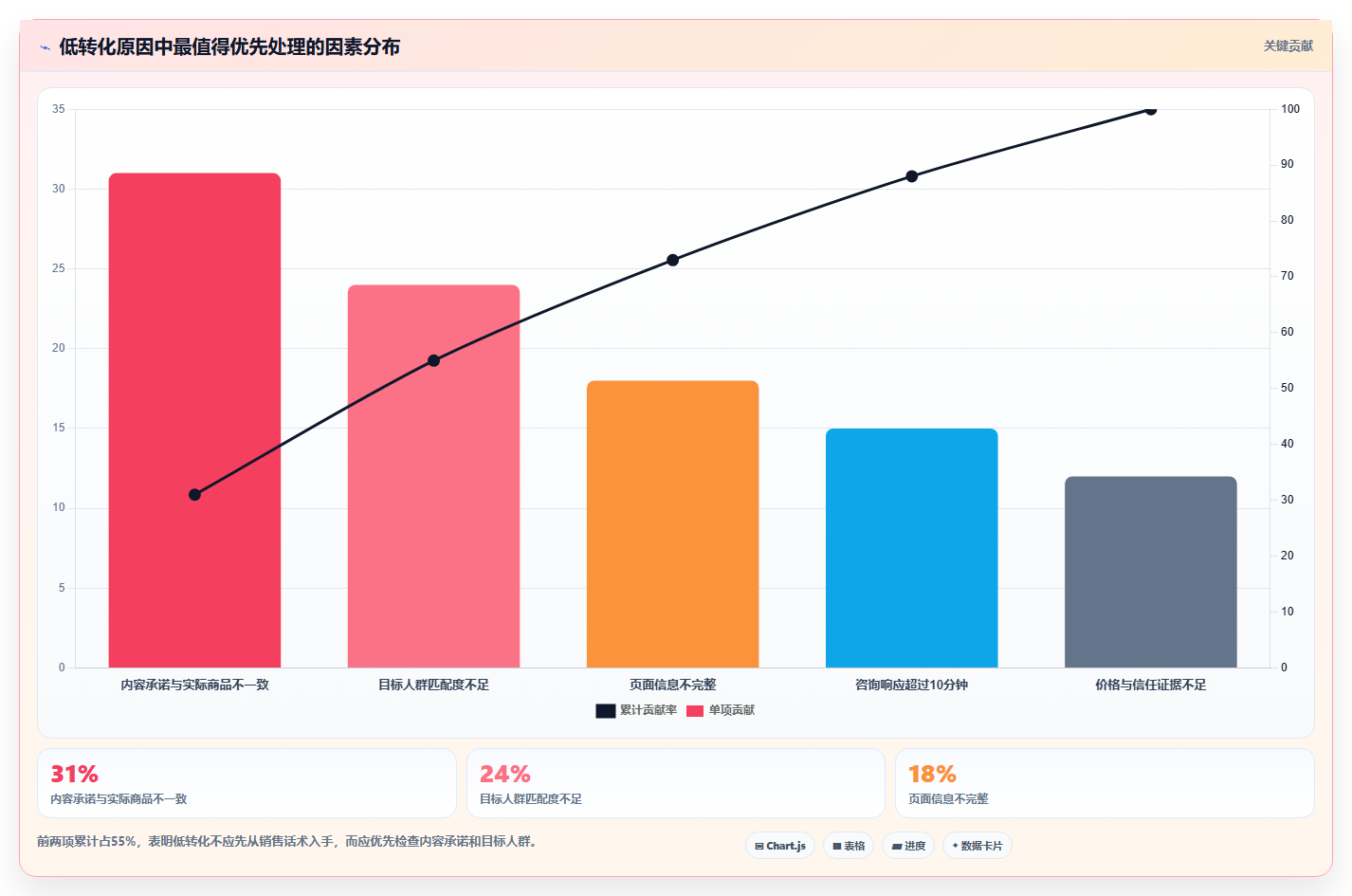Click the axis label 目标人群匹配度不足

pyautogui.click(x=434, y=685)
